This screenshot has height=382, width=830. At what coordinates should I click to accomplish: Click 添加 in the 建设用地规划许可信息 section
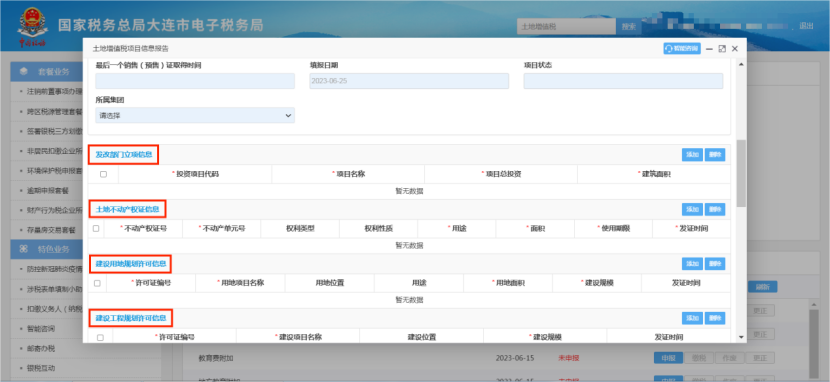tap(692, 263)
